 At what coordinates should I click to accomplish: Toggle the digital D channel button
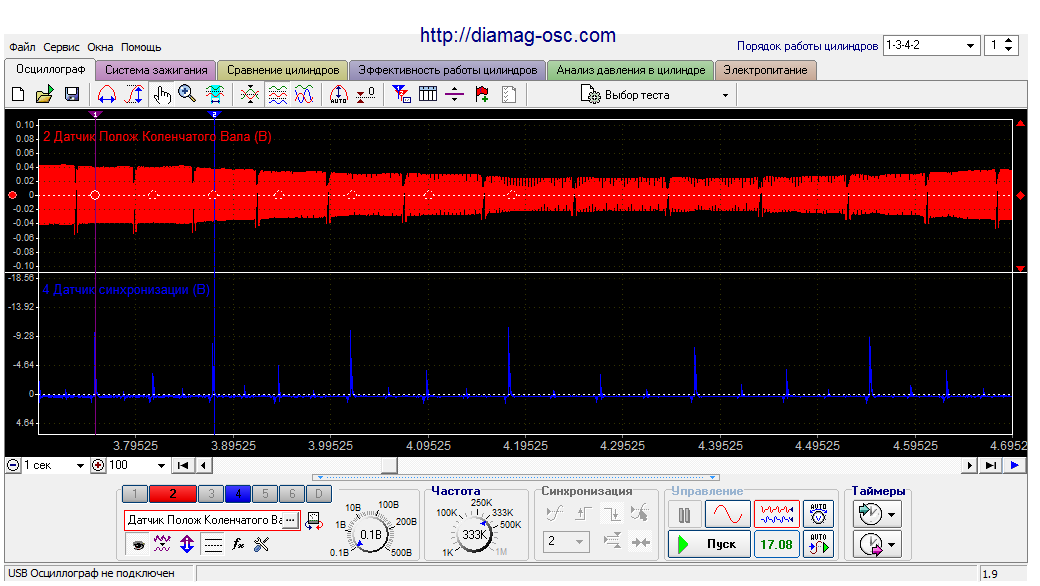318,494
